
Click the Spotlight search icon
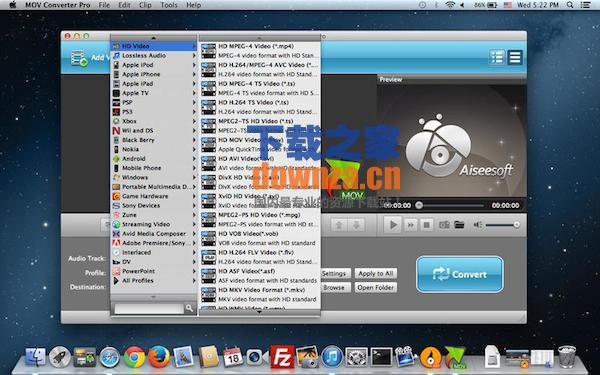(x=570, y=5)
